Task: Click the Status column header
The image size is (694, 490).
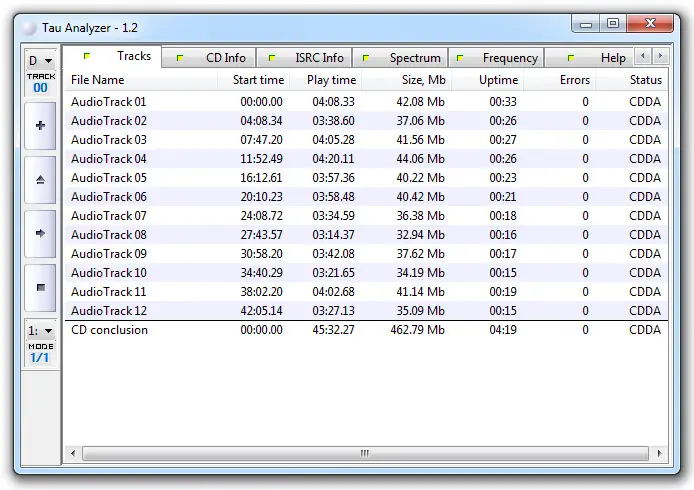Action: [632, 80]
